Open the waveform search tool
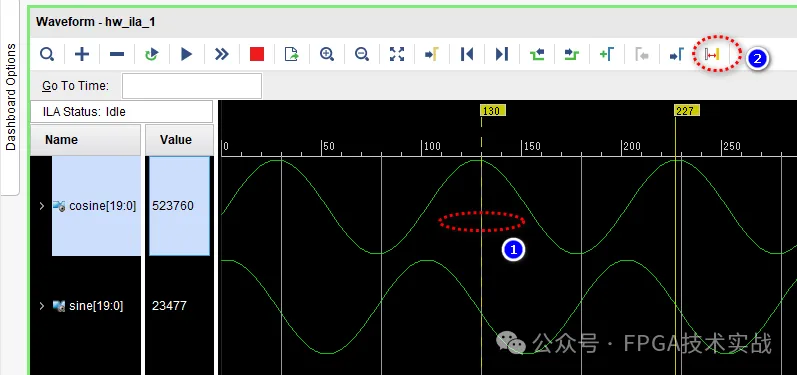The image size is (797, 375). coord(47,54)
